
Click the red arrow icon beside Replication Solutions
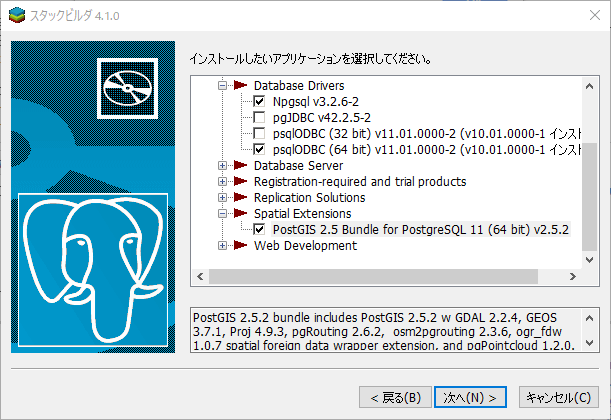pyautogui.click(x=240, y=198)
